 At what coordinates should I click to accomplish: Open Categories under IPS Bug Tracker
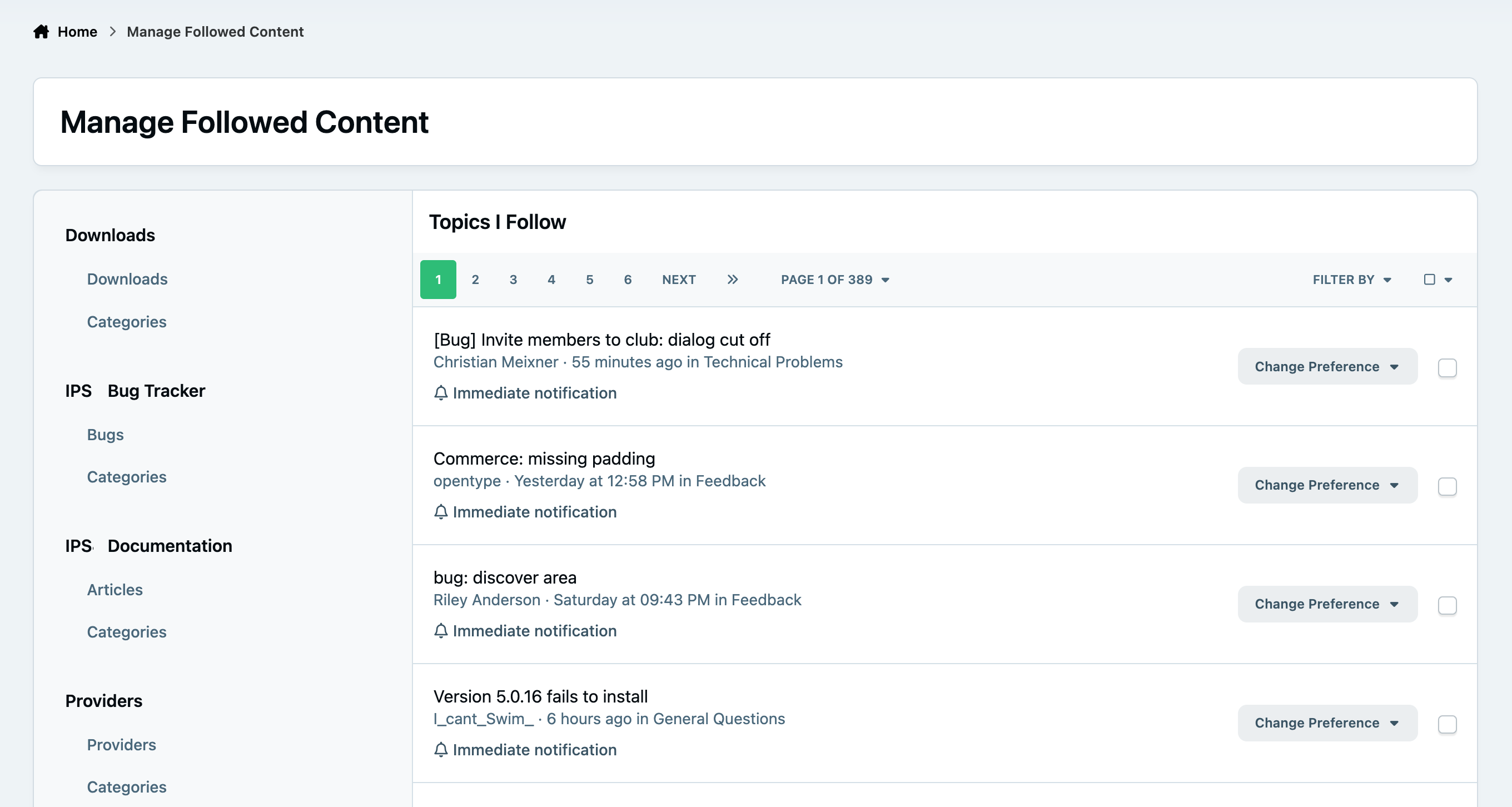point(127,476)
